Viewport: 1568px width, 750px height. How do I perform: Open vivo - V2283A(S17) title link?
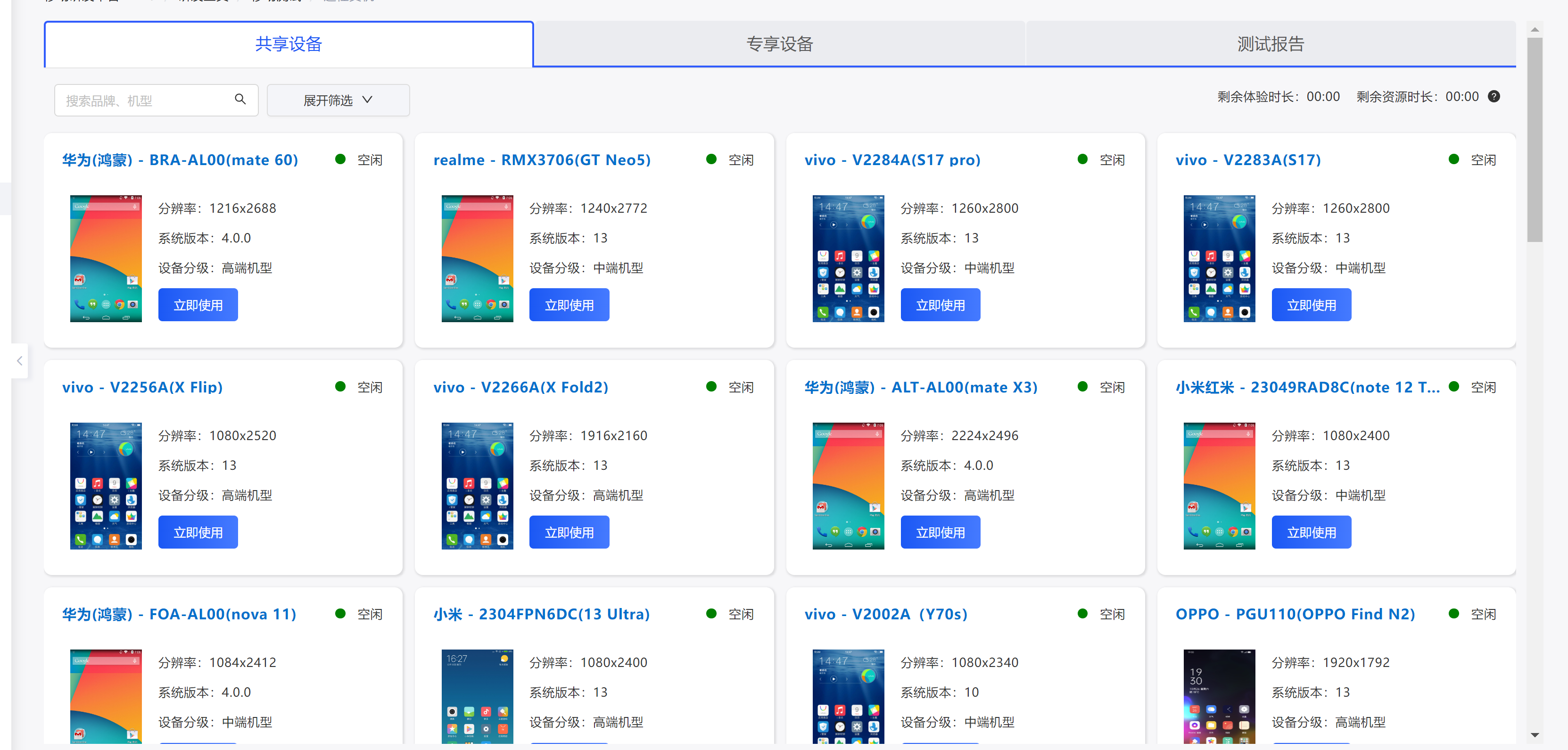(1248, 159)
